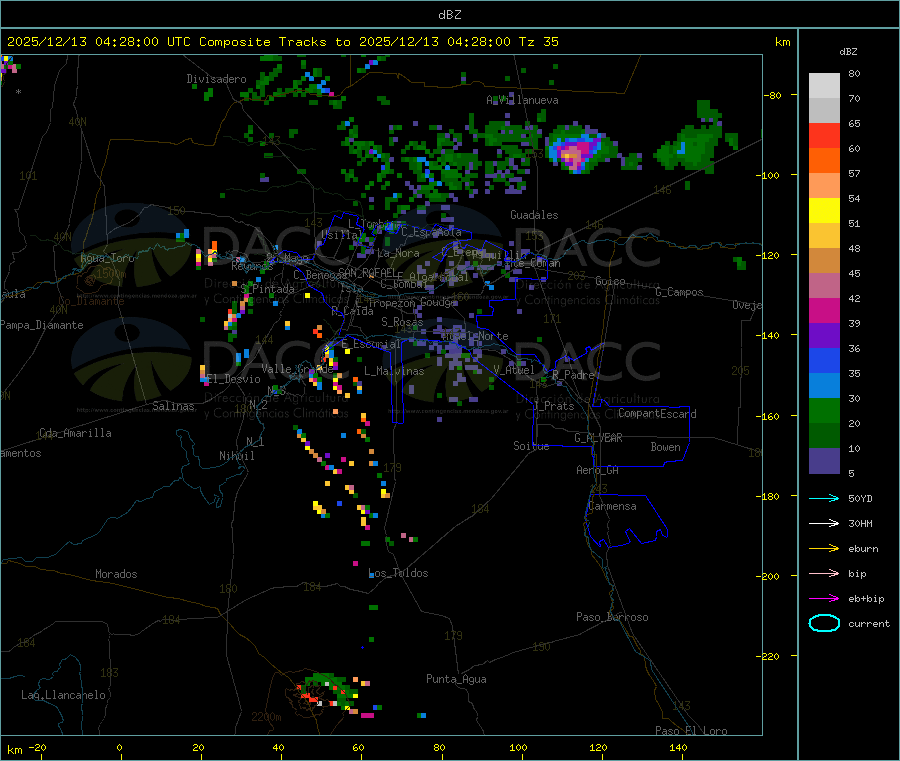This screenshot has height=761, width=900.
Task: Click the '0' km tick on bottom axis
Action: pyautogui.click(x=119, y=747)
